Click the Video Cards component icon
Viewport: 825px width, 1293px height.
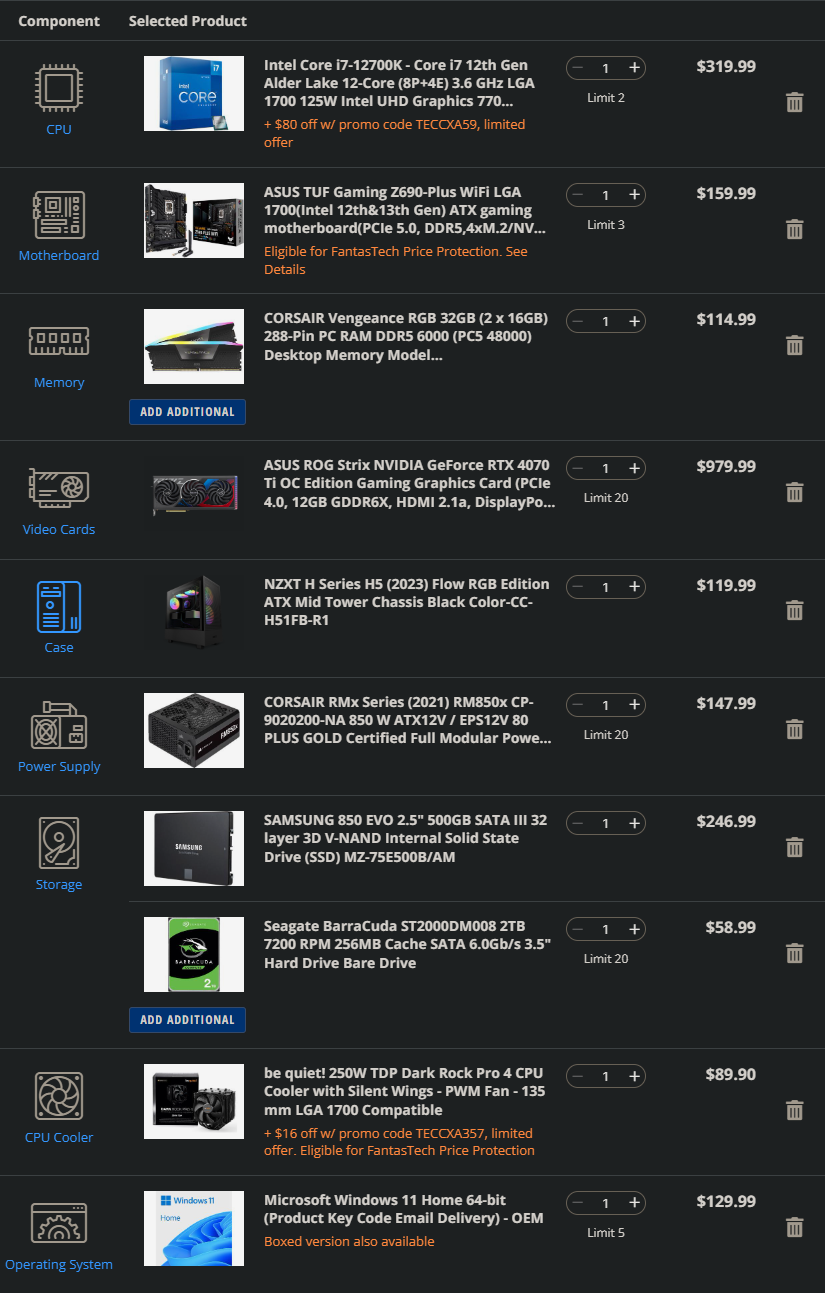pyautogui.click(x=59, y=487)
